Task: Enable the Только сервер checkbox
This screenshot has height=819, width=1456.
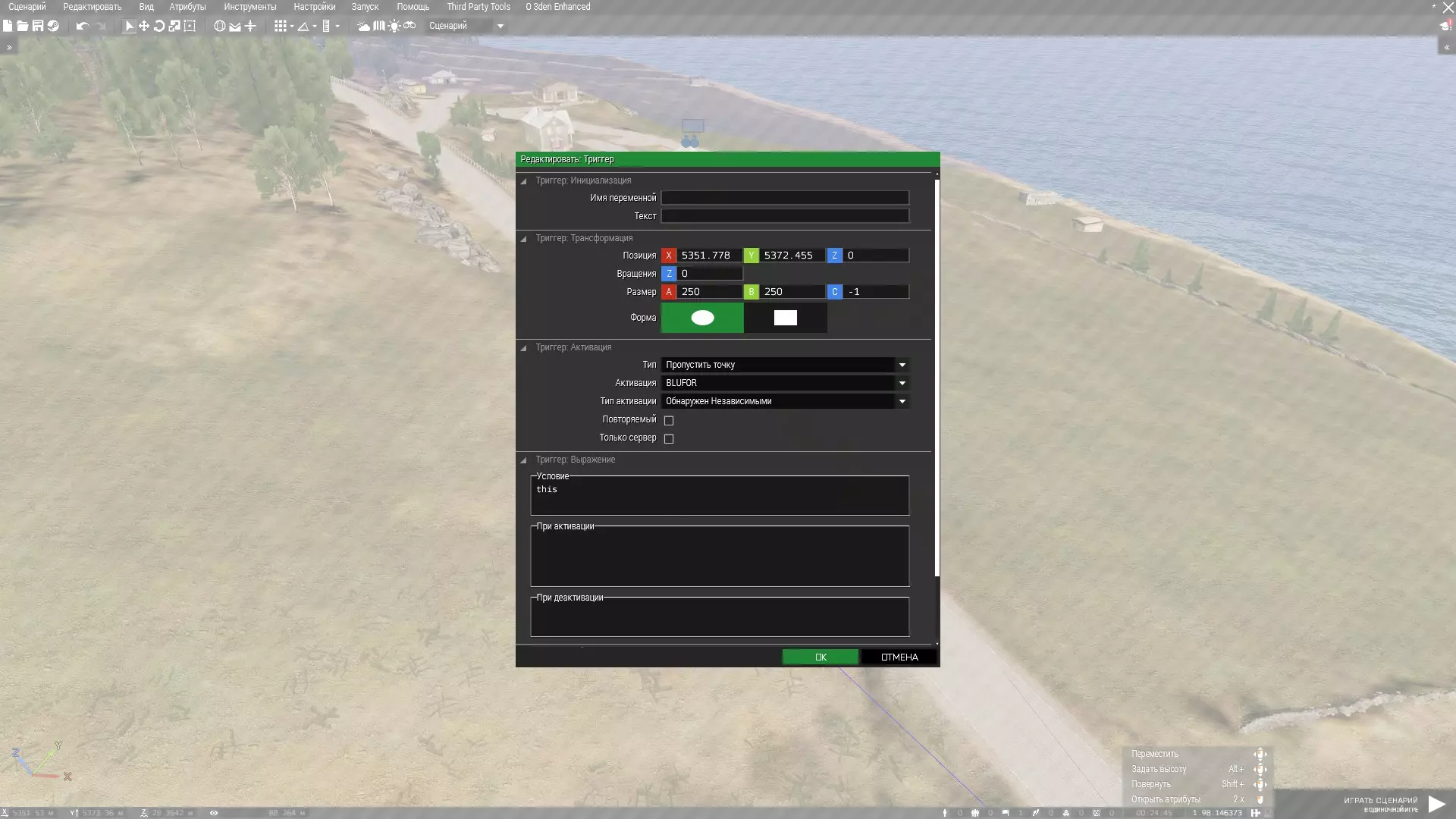Action: click(x=669, y=438)
